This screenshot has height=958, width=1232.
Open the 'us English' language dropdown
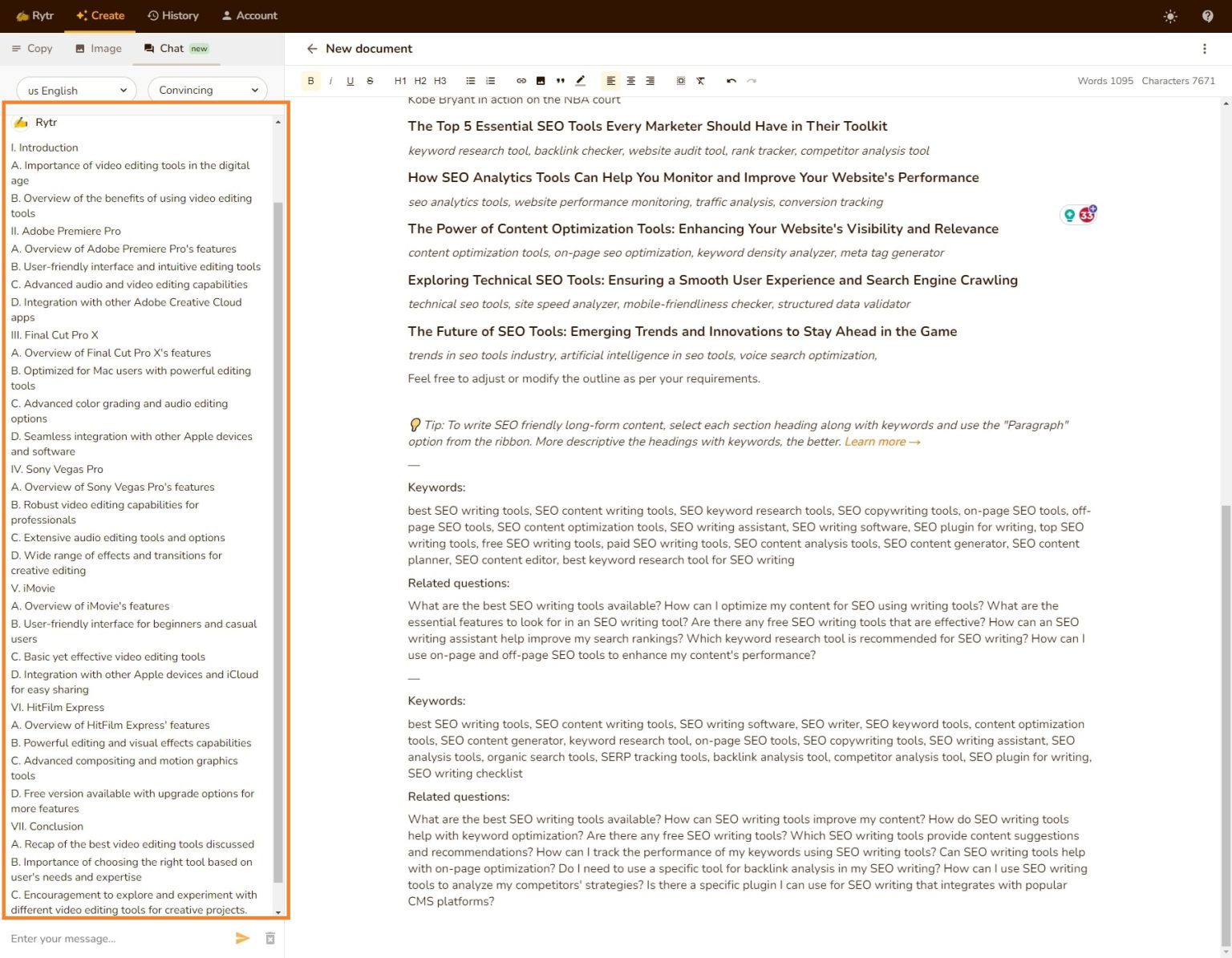coord(75,90)
